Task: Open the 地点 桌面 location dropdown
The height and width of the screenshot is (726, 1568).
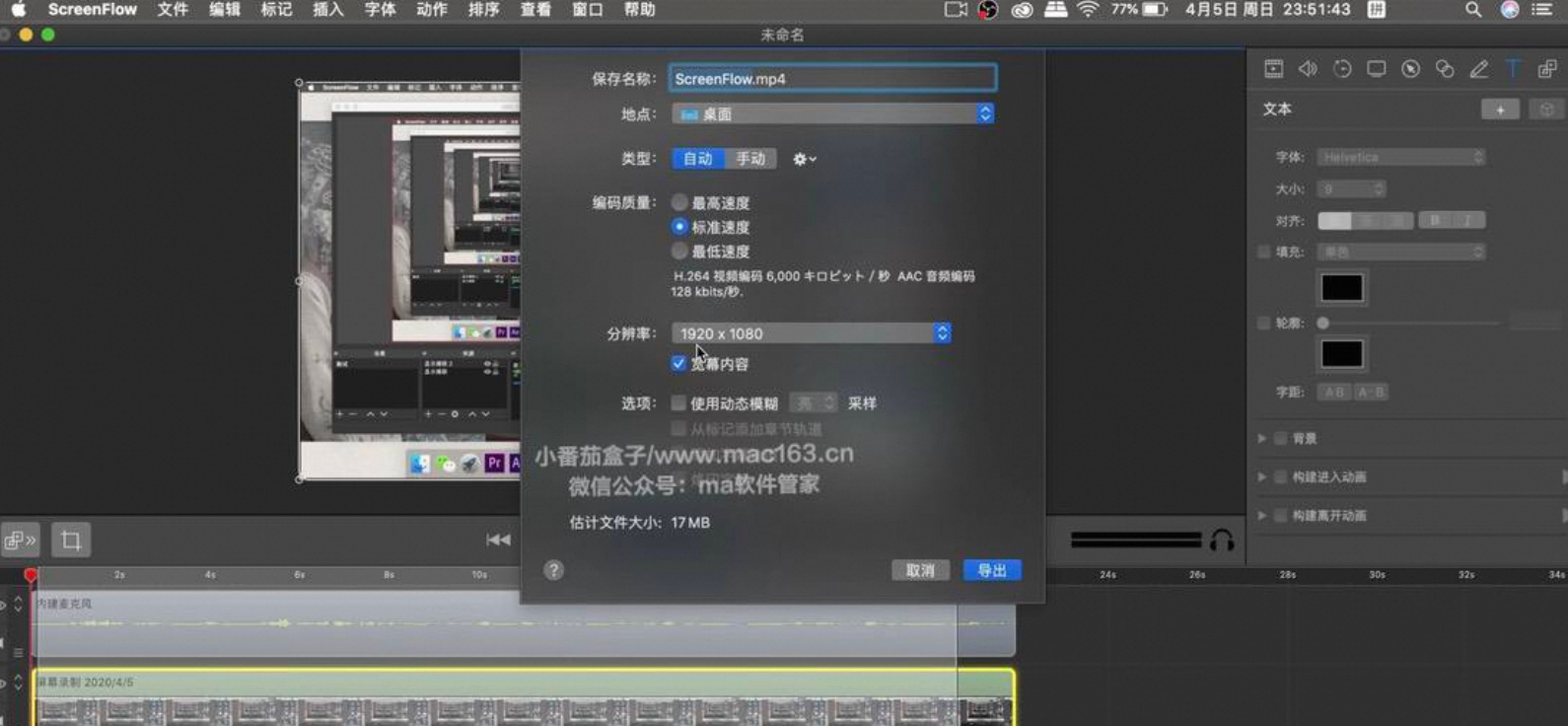Action: [833, 113]
